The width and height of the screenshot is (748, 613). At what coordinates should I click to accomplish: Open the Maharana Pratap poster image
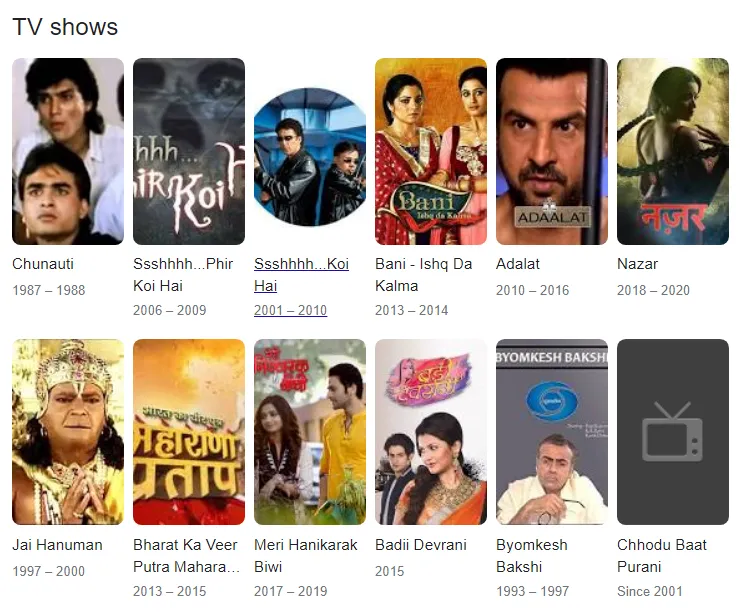(189, 432)
